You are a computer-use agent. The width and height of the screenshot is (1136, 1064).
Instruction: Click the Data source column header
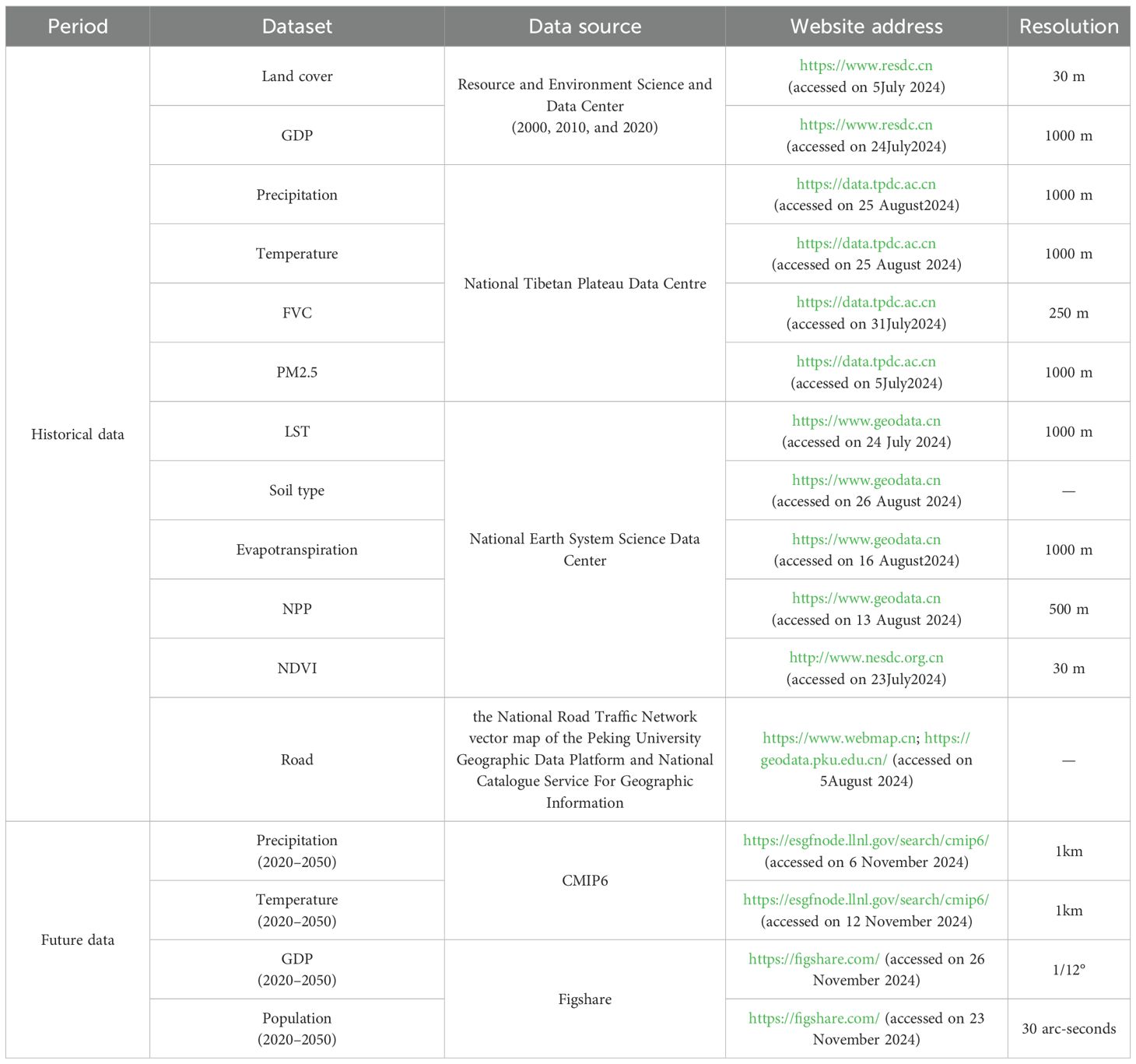[x=584, y=26]
